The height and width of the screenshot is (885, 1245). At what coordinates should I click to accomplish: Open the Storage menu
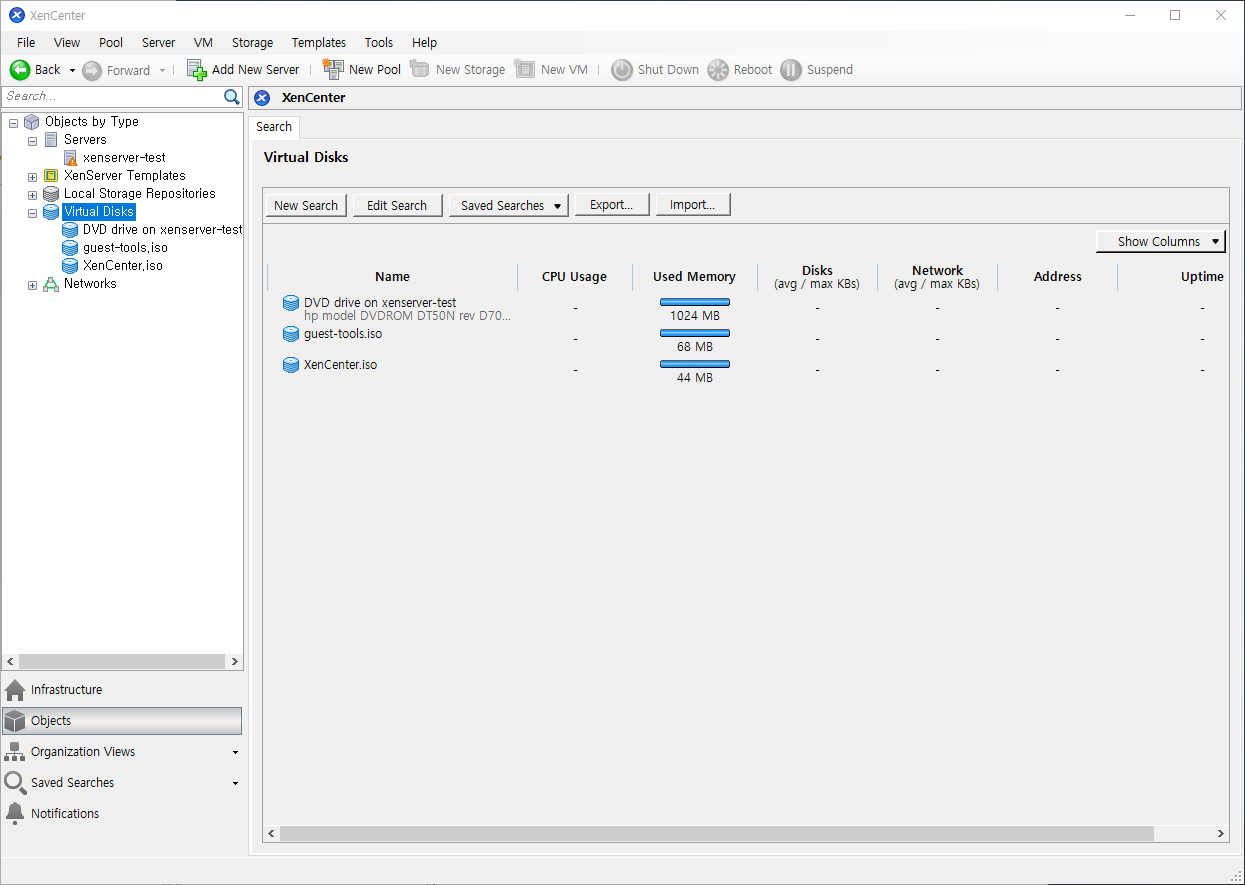tap(252, 43)
